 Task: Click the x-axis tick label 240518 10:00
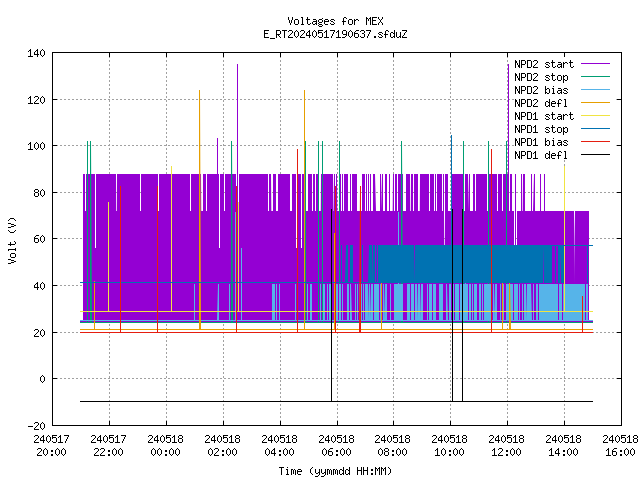(449, 446)
